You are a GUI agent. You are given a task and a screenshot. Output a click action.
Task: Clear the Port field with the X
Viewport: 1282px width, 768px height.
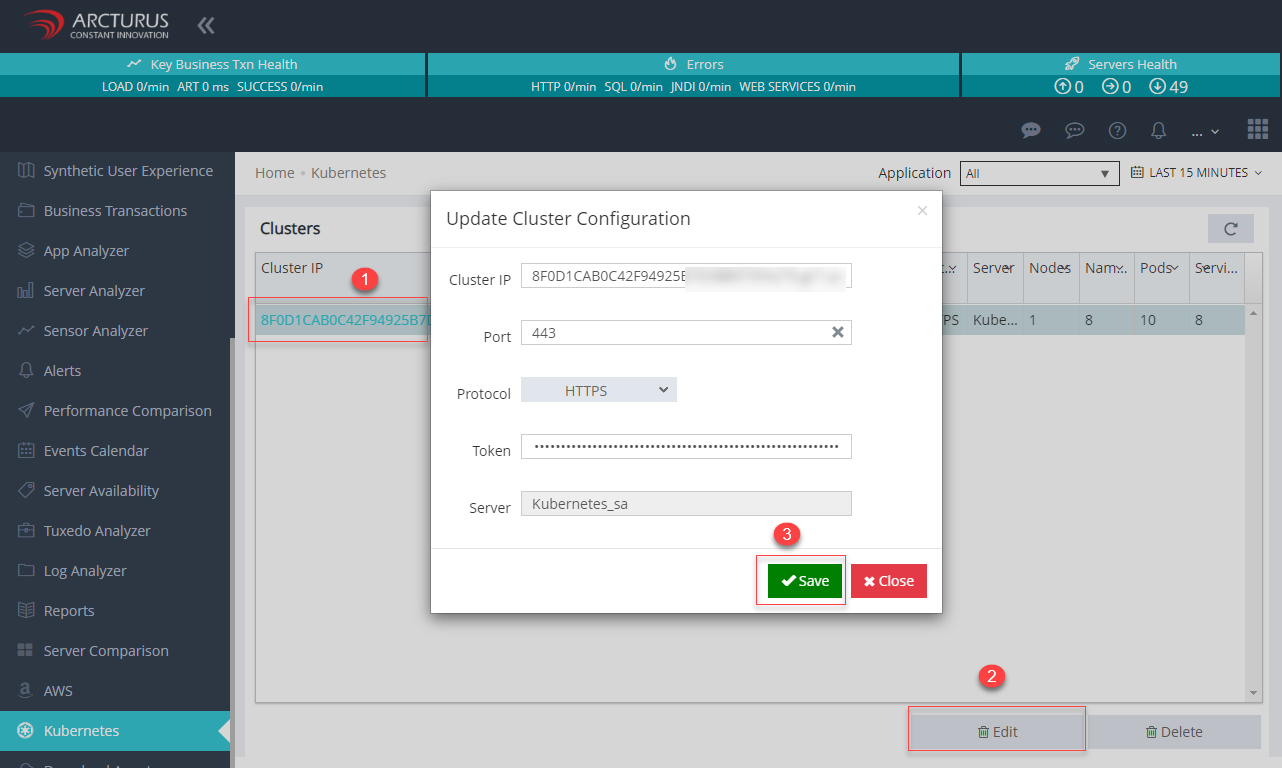tap(838, 332)
